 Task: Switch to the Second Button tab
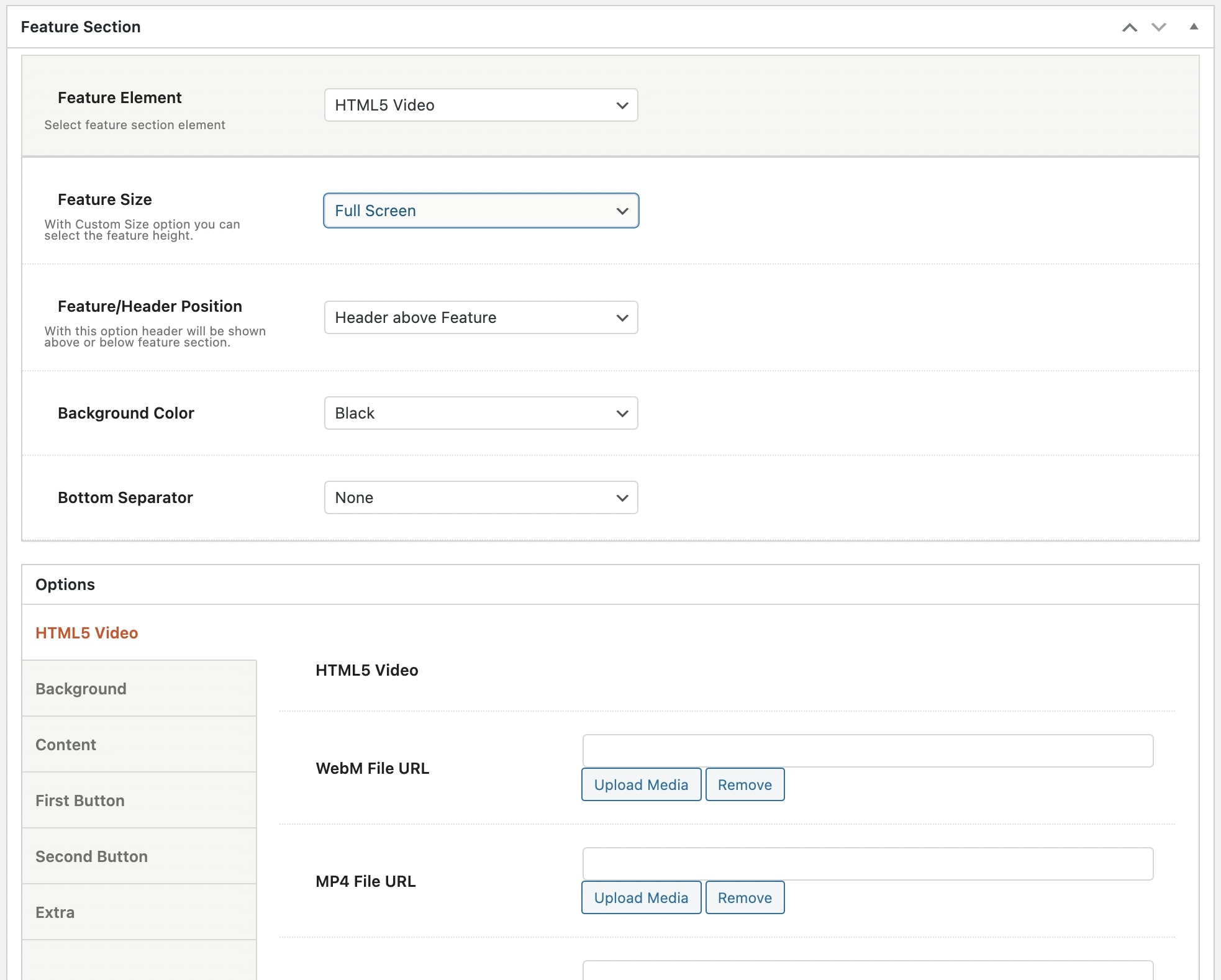(x=91, y=856)
